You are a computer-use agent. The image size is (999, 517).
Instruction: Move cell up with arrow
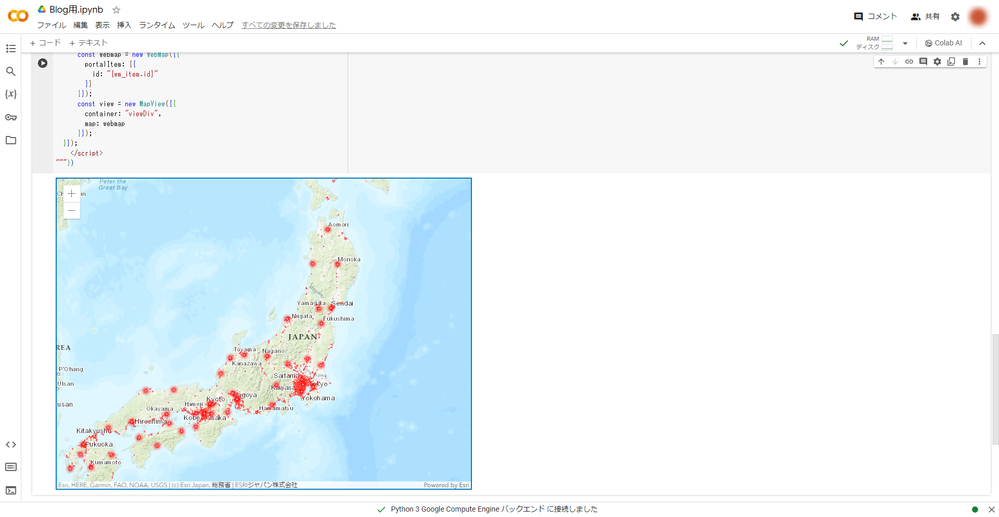(881, 61)
